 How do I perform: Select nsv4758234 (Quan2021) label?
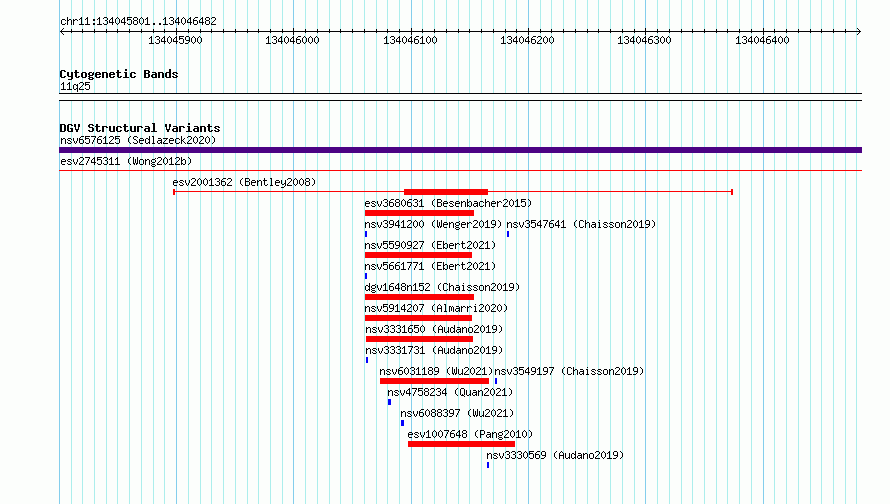click(450, 392)
